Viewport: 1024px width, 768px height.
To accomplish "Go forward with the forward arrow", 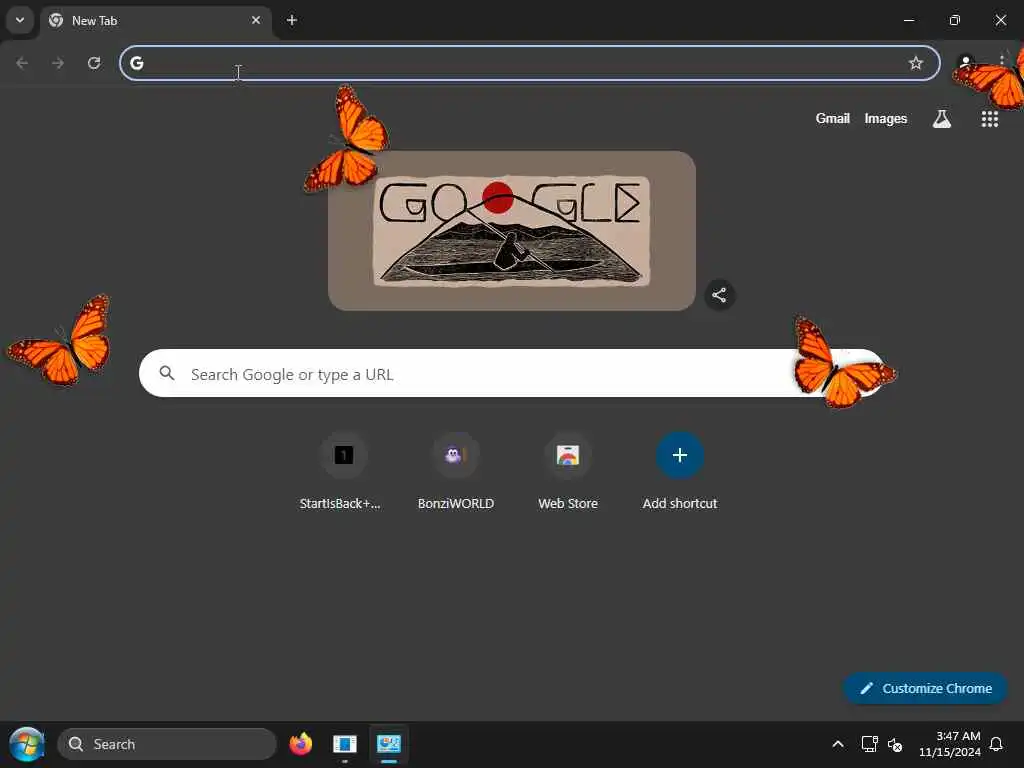I will coord(58,63).
